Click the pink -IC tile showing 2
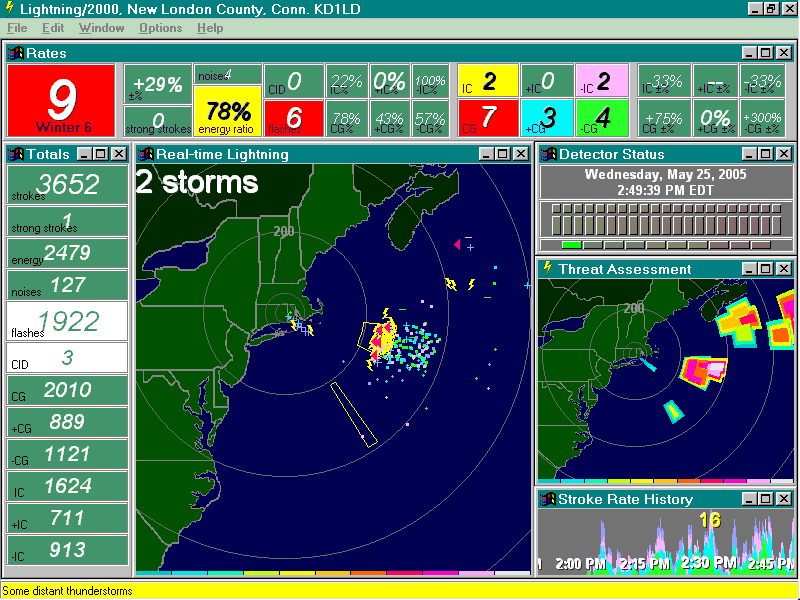The image size is (800, 600). [602, 81]
